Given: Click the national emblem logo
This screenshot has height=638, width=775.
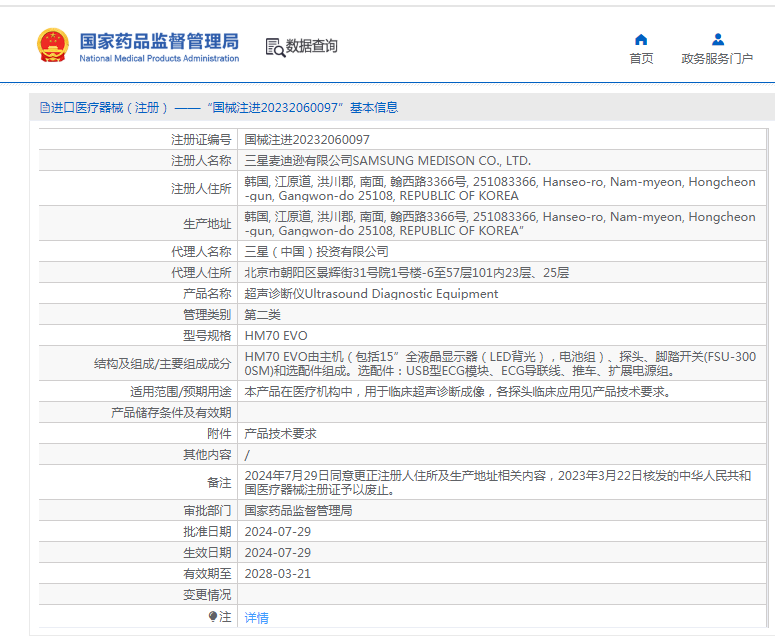Looking at the screenshot, I should coord(53,45).
